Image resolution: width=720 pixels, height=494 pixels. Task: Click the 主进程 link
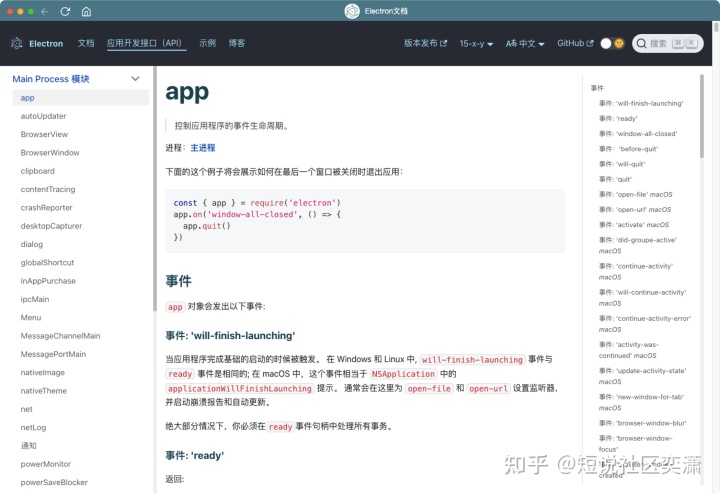pos(202,148)
